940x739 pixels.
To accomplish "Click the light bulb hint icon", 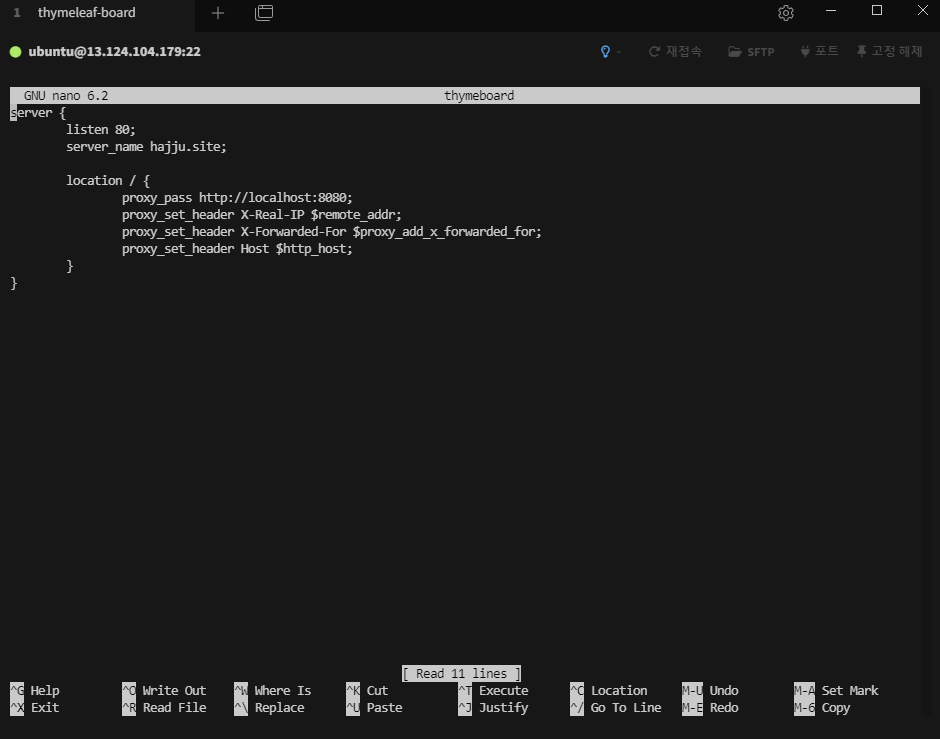I will click(605, 52).
